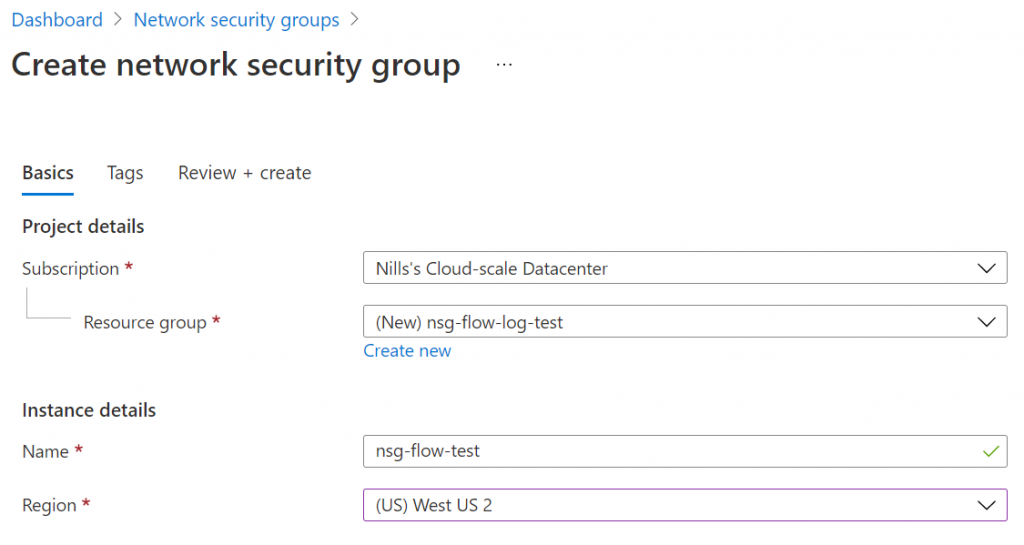This screenshot has height=545, width=1024.
Task: Open the Subscription dropdown showing Nills's Cloud-scale Datacenter
Action: click(x=670, y=268)
